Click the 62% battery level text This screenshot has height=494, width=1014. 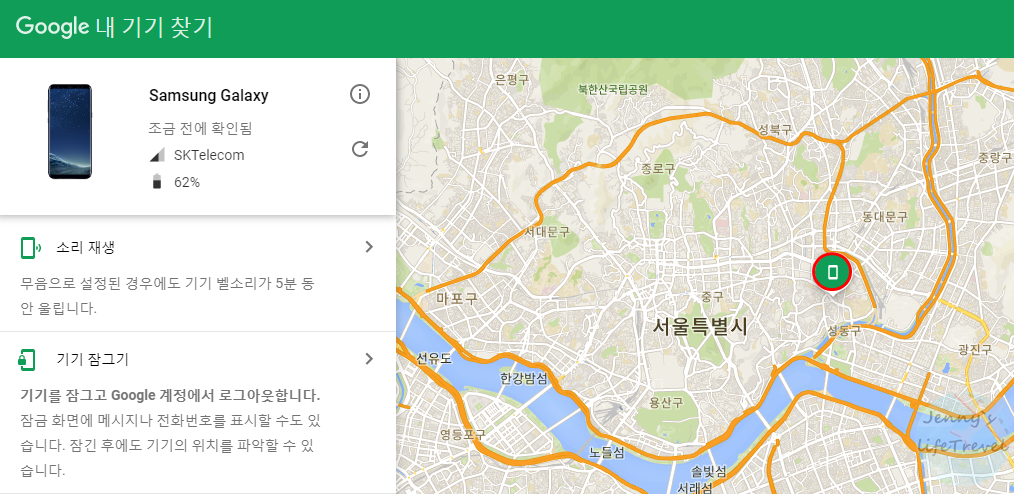[187, 182]
